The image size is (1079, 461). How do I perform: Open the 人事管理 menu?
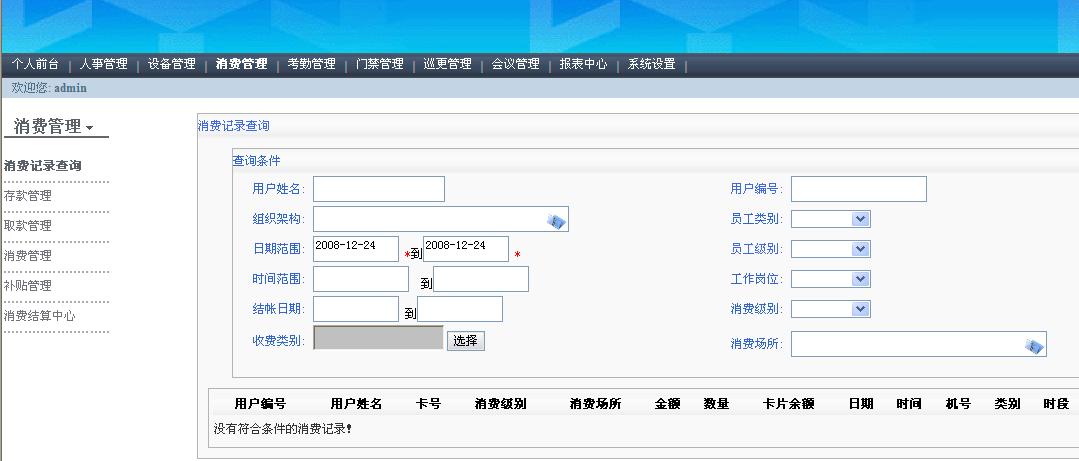tap(103, 65)
